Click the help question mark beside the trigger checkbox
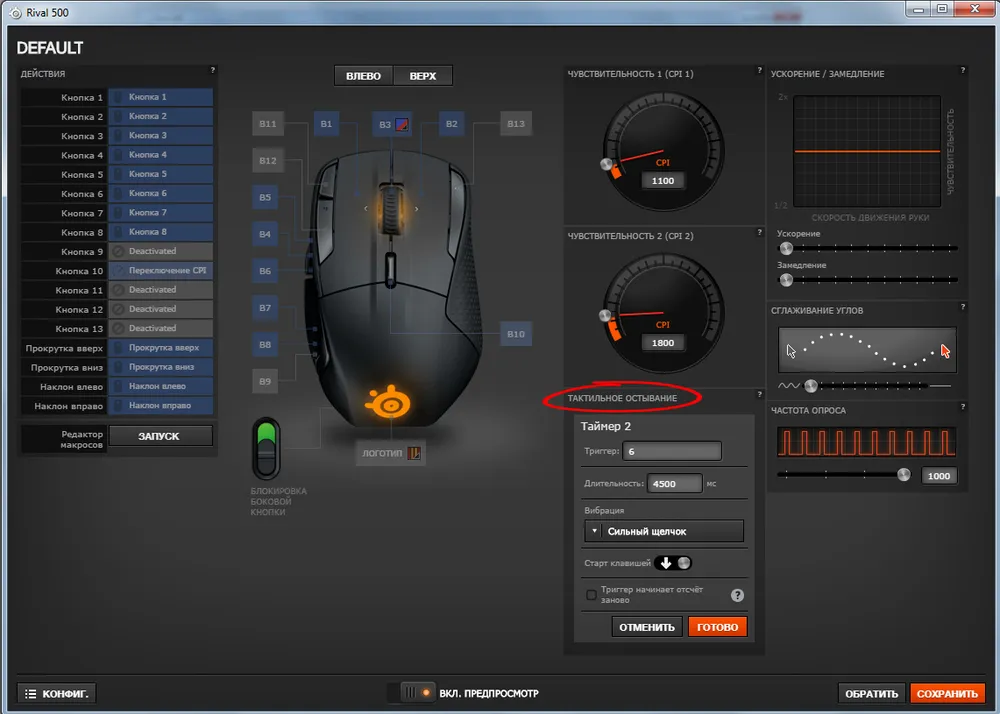 pyautogui.click(x=737, y=595)
